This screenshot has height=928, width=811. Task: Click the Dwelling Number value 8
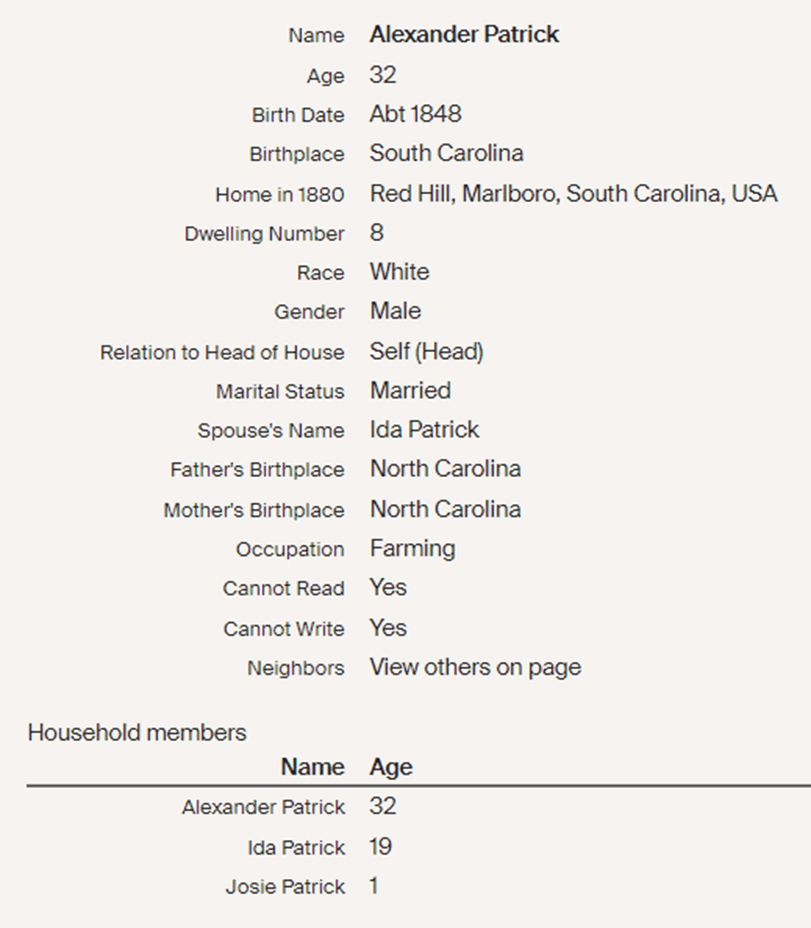tap(376, 233)
